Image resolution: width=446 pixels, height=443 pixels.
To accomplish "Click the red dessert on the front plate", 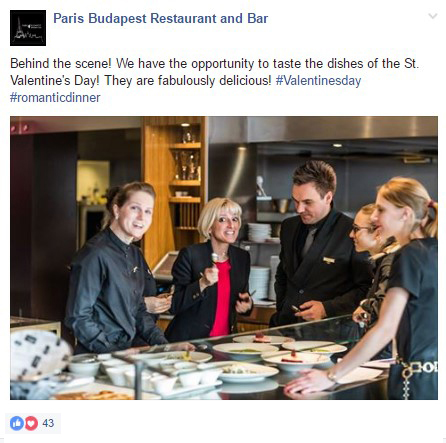I will (x=293, y=357).
